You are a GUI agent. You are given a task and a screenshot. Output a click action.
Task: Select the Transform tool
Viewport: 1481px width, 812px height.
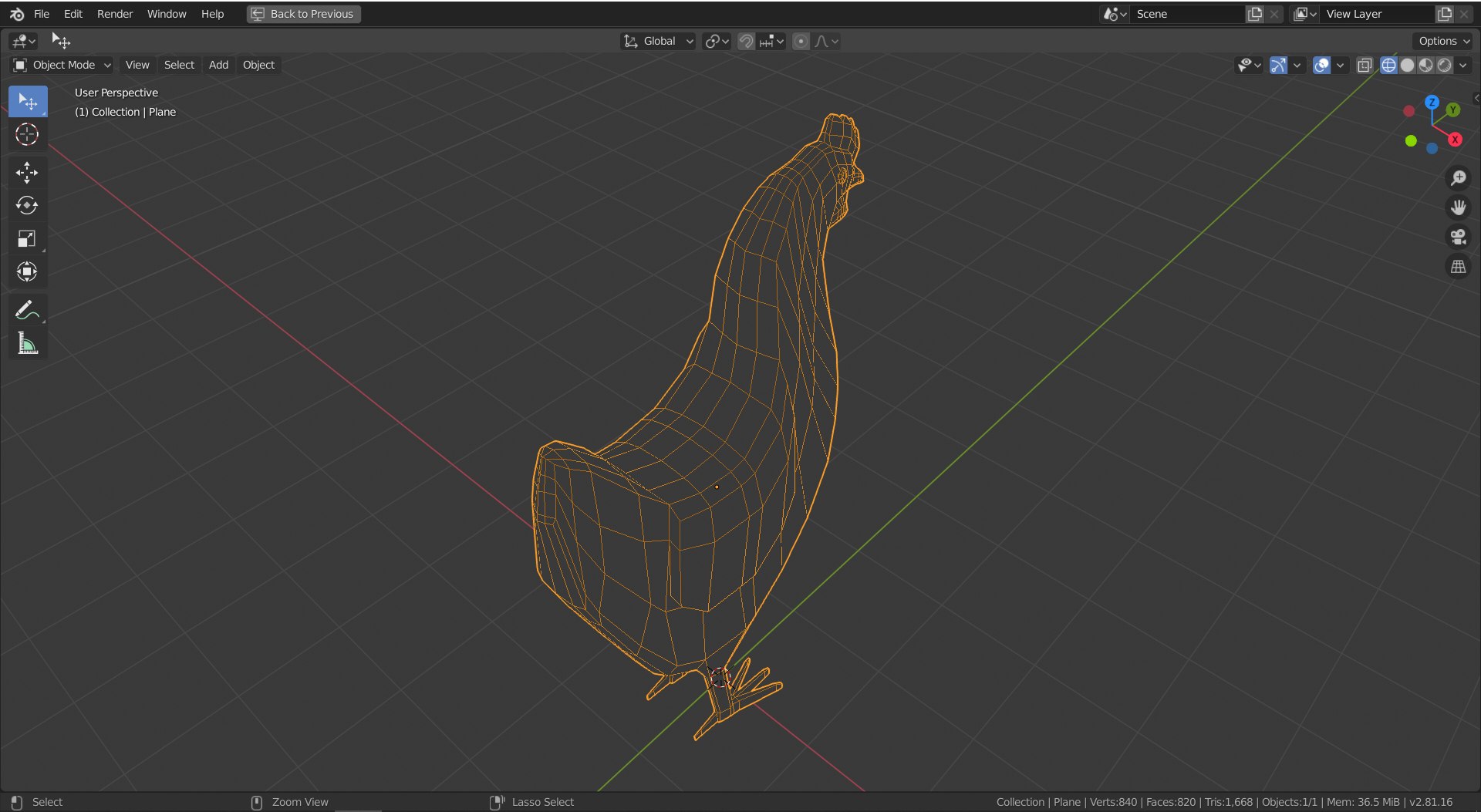[28, 271]
